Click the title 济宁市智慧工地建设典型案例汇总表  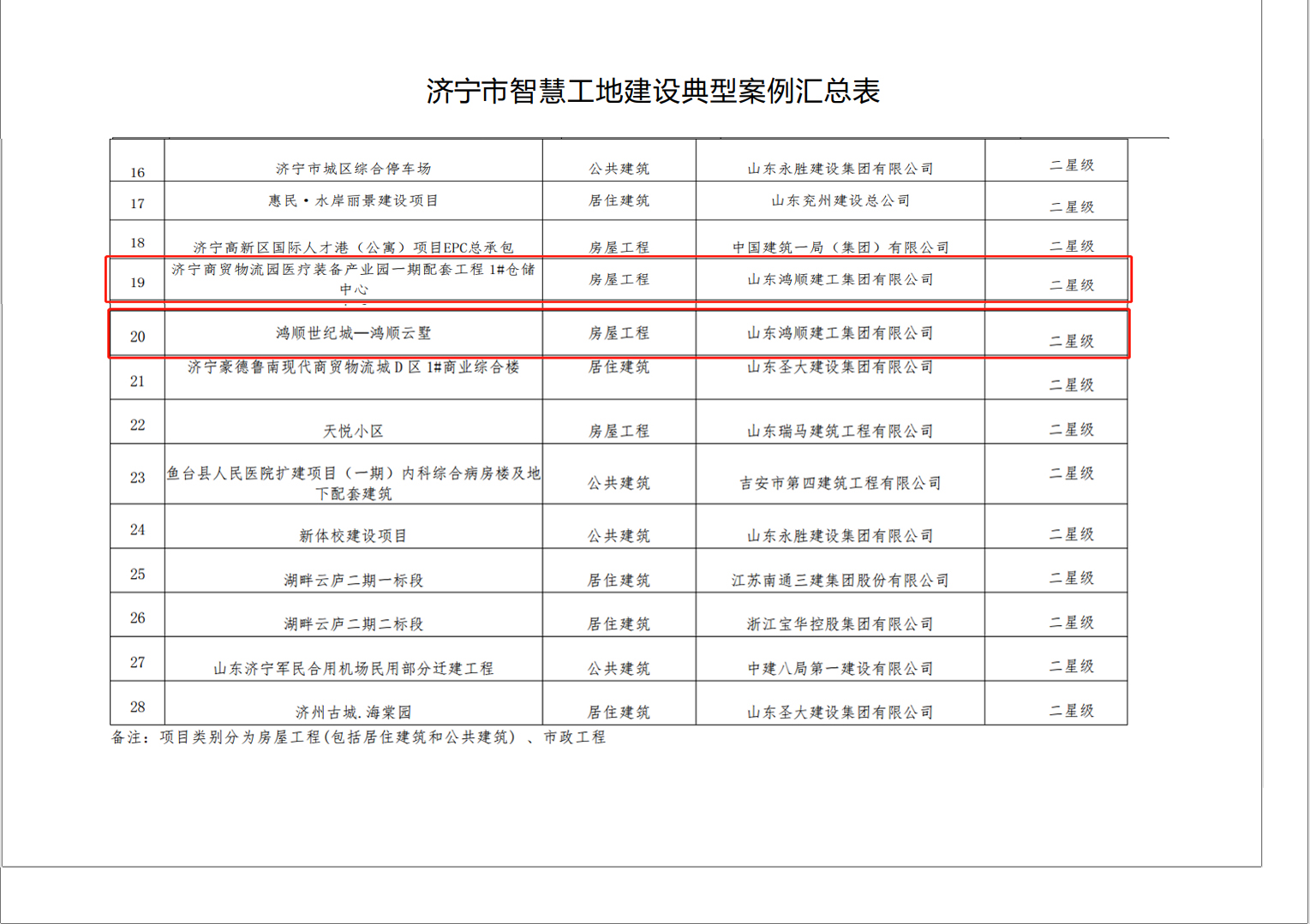[653, 91]
